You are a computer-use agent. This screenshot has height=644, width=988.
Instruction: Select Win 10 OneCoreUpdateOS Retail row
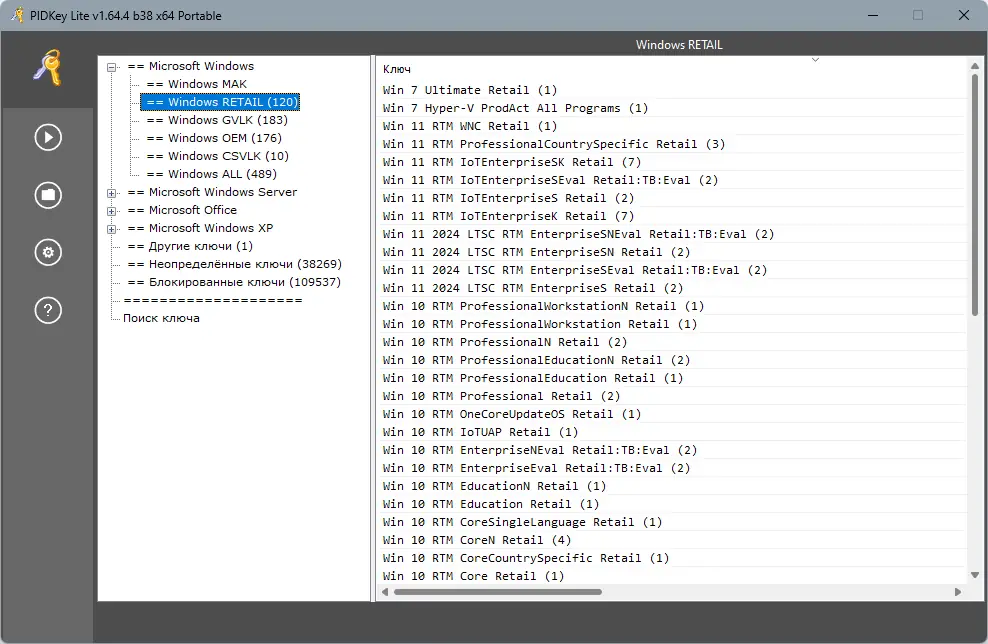671,414
